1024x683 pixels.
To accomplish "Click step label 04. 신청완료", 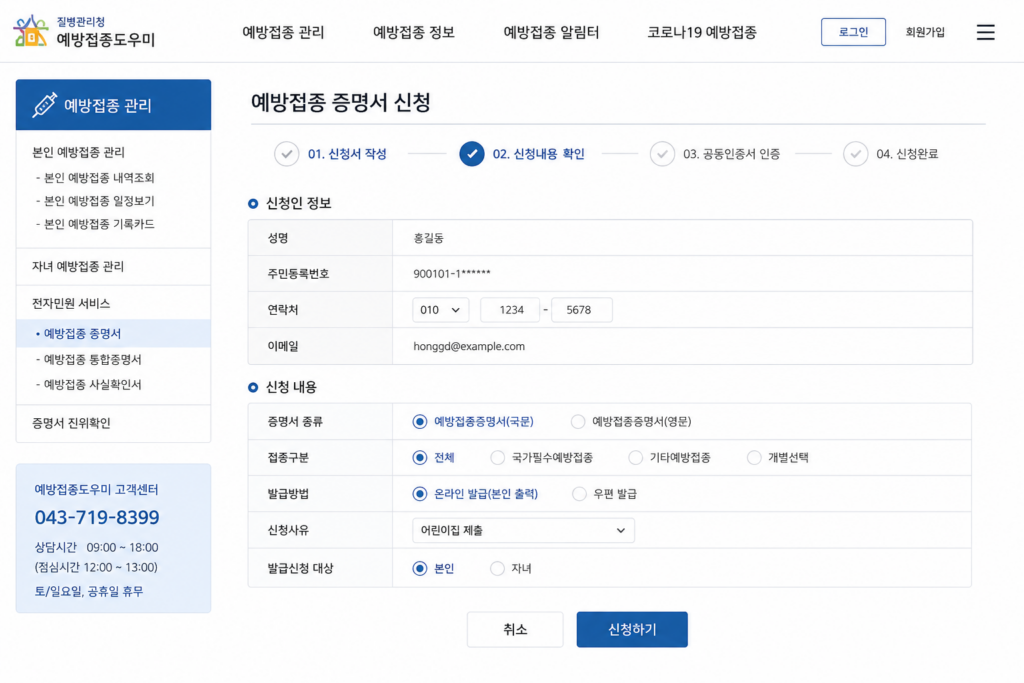I will tap(907, 154).
